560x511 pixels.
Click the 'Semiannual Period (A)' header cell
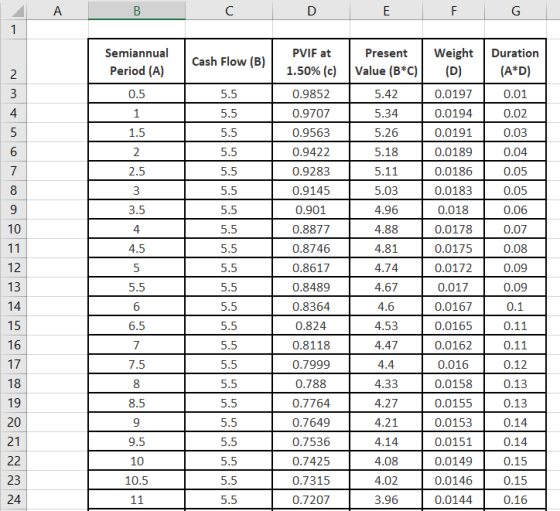137,61
